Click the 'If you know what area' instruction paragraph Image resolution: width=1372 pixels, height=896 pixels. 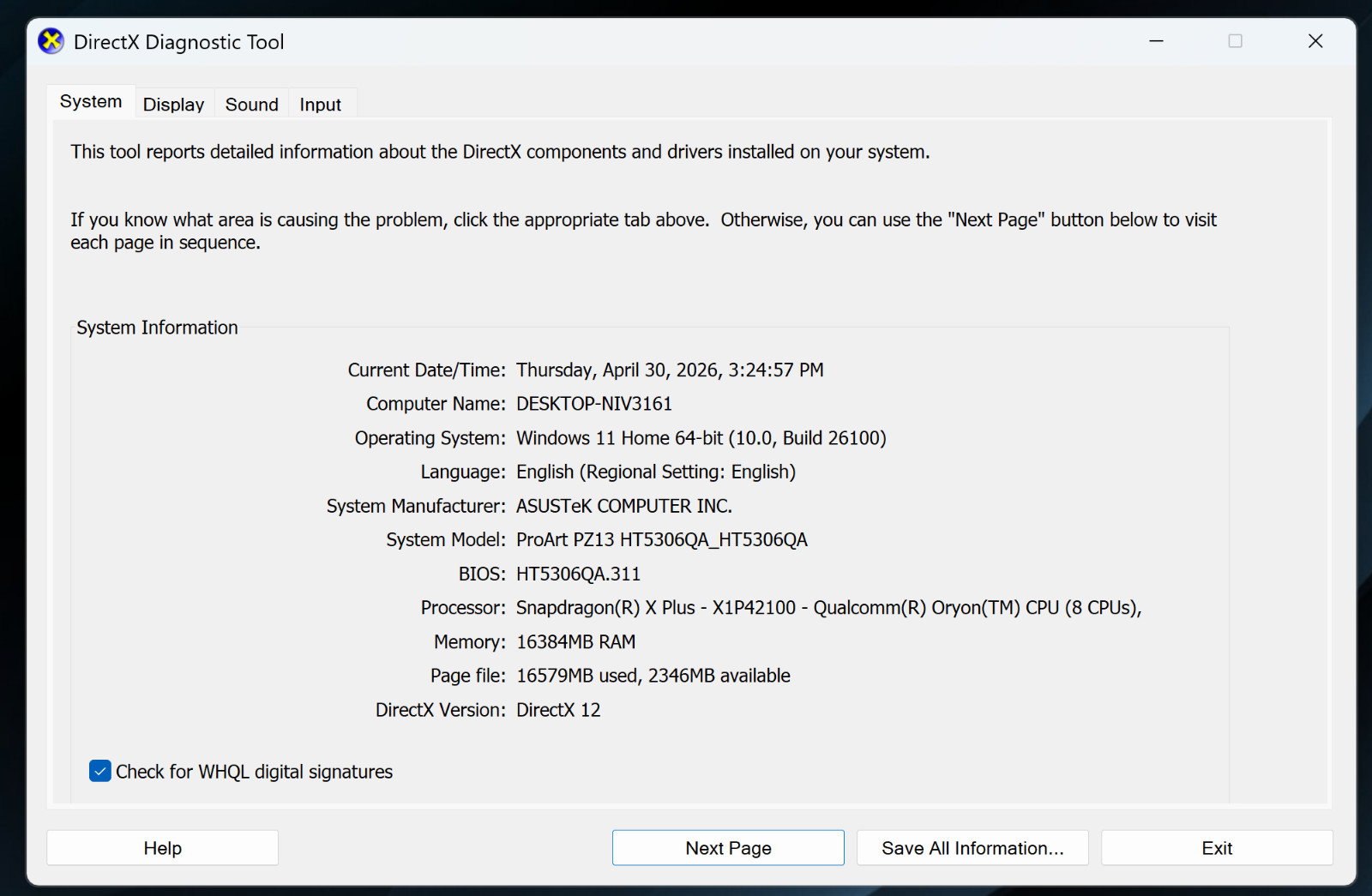tap(643, 231)
